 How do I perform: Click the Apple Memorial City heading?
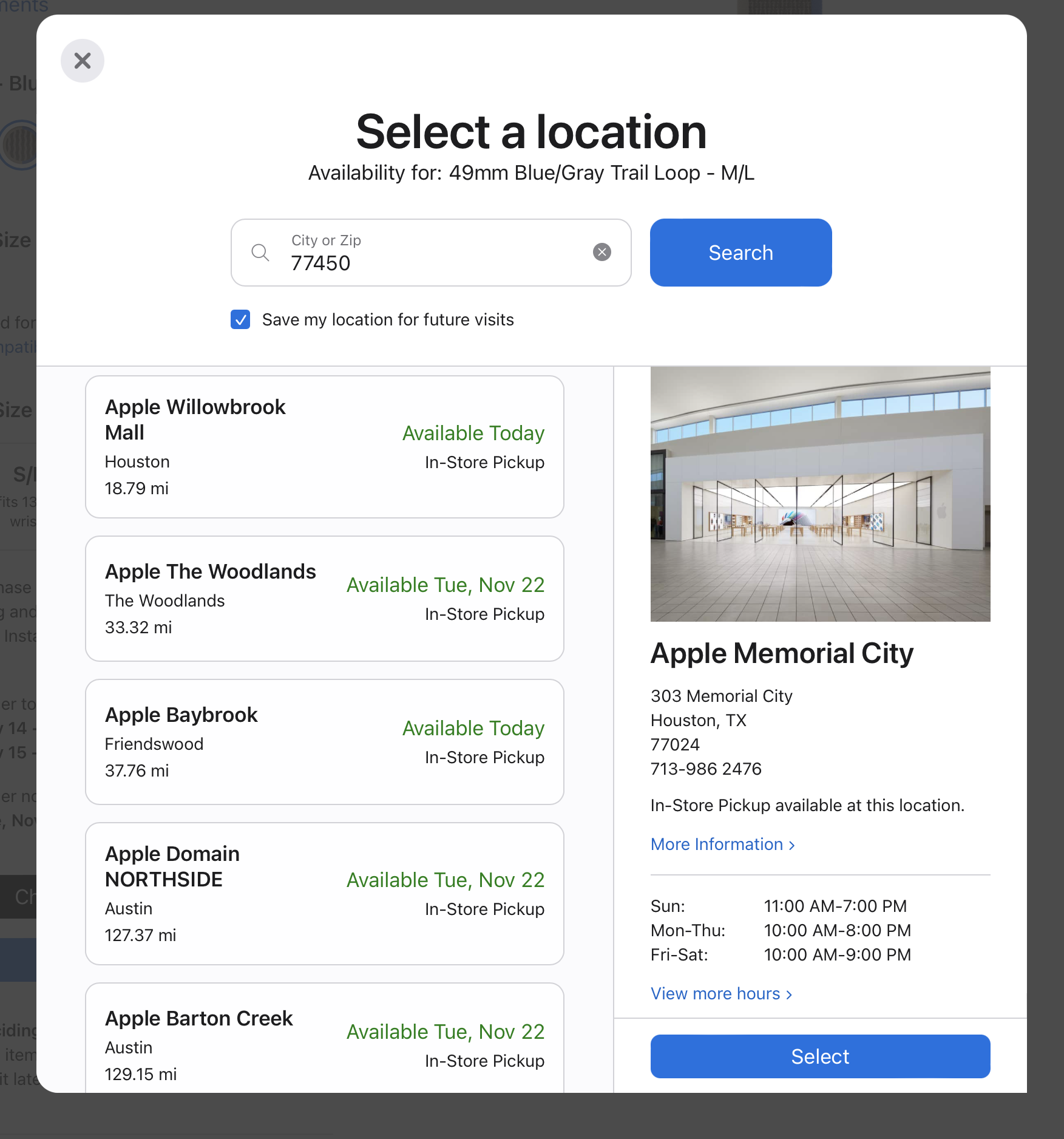point(782,653)
